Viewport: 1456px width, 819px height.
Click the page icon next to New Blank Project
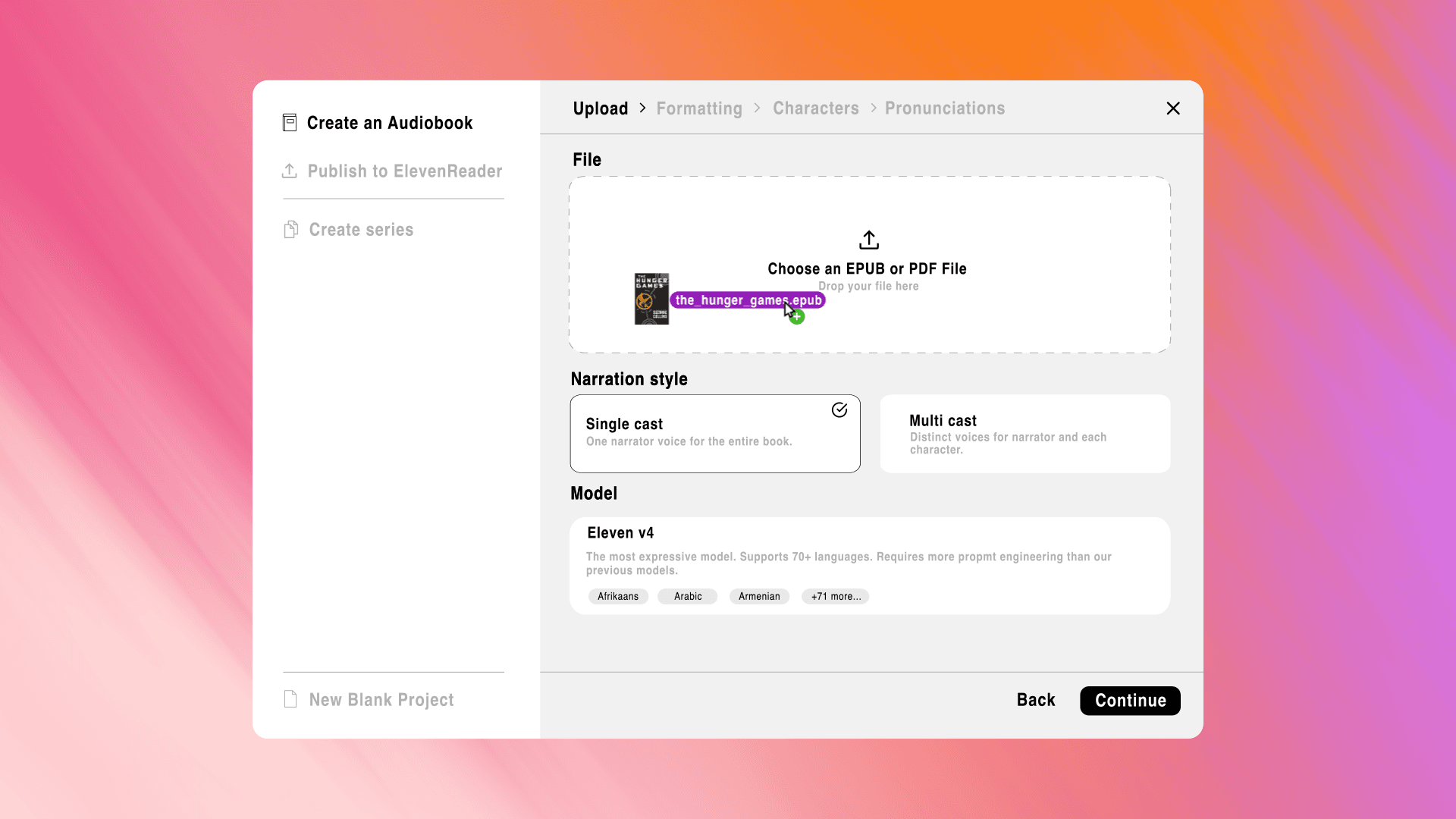(x=290, y=699)
